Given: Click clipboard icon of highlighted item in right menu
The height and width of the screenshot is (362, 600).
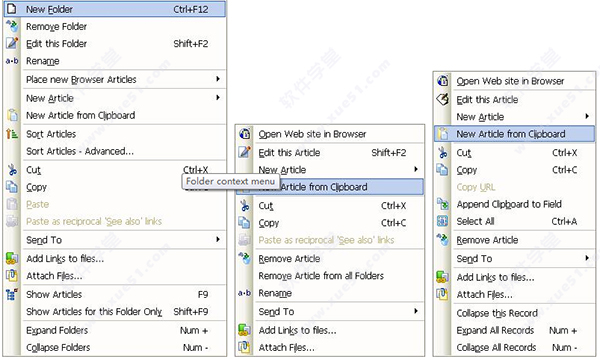Looking at the screenshot, I should click(x=443, y=134).
